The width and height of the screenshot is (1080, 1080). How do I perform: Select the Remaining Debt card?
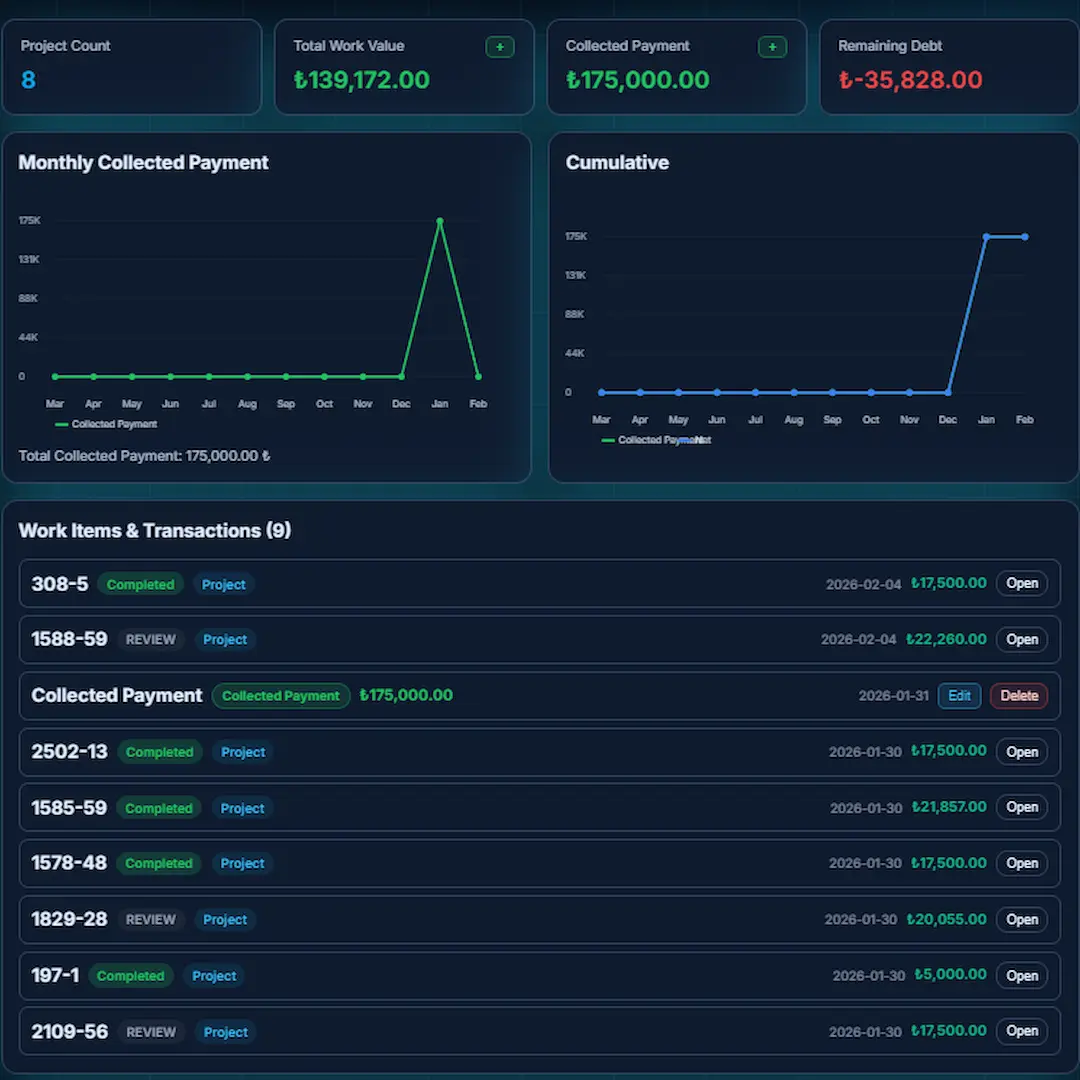pyautogui.click(x=949, y=67)
